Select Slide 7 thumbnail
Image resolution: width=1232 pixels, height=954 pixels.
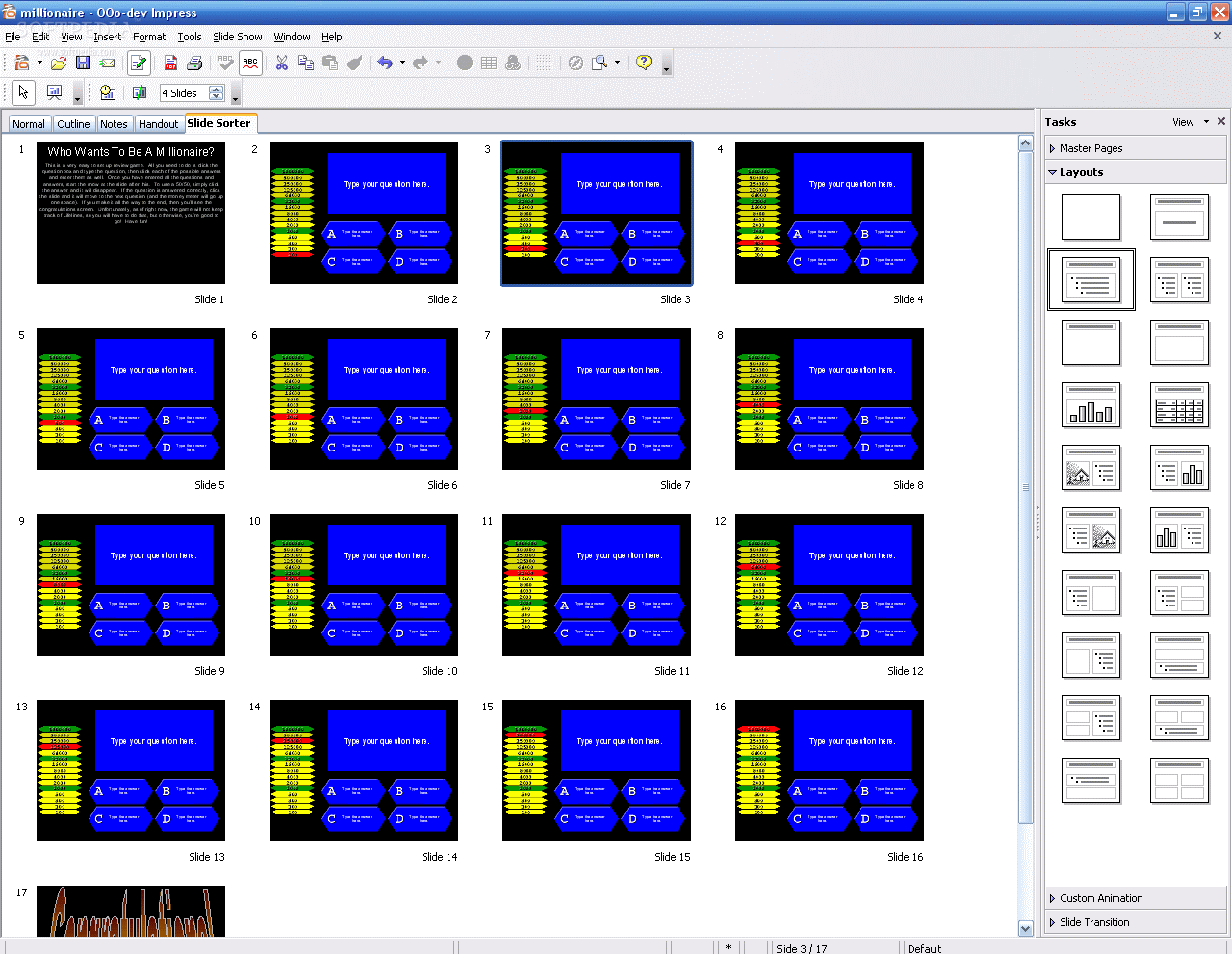click(x=597, y=400)
